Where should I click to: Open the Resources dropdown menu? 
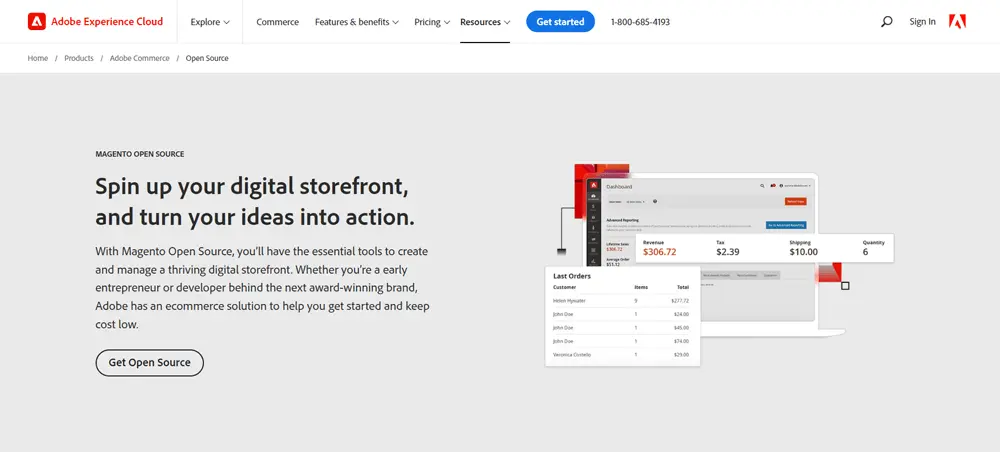[x=485, y=22]
